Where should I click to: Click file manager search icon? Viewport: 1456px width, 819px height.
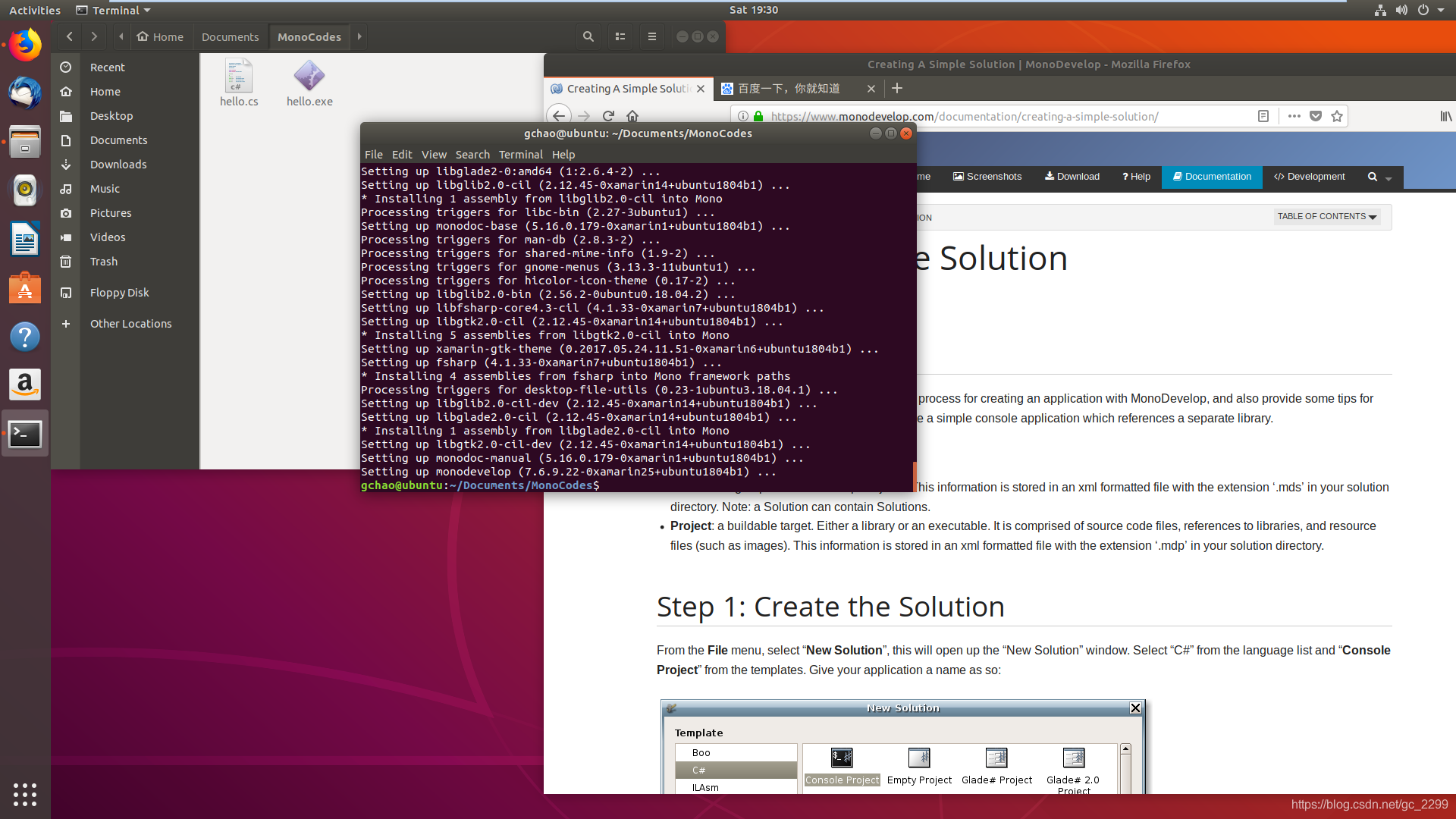(588, 36)
